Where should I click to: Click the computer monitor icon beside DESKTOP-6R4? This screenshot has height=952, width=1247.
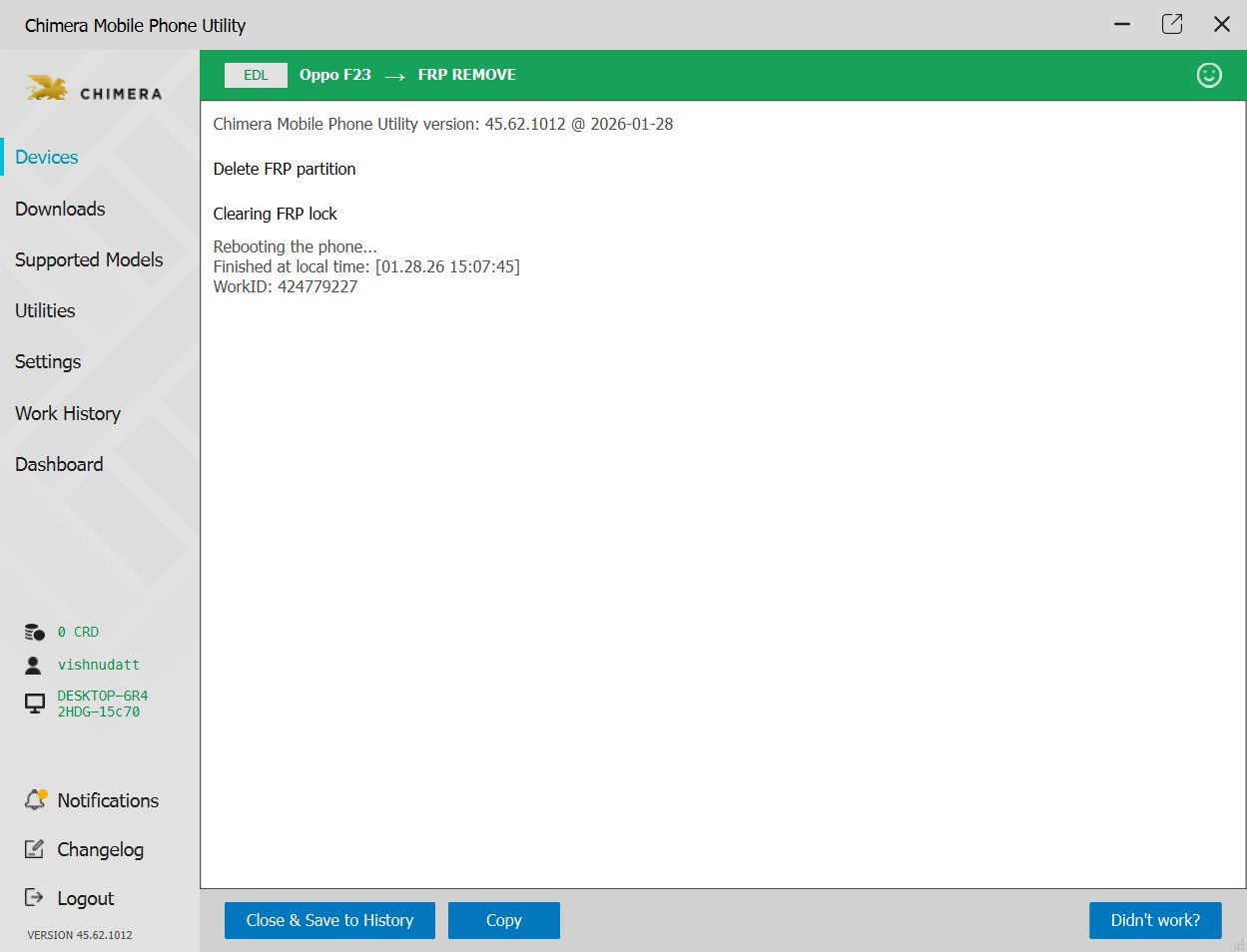pyautogui.click(x=35, y=704)
